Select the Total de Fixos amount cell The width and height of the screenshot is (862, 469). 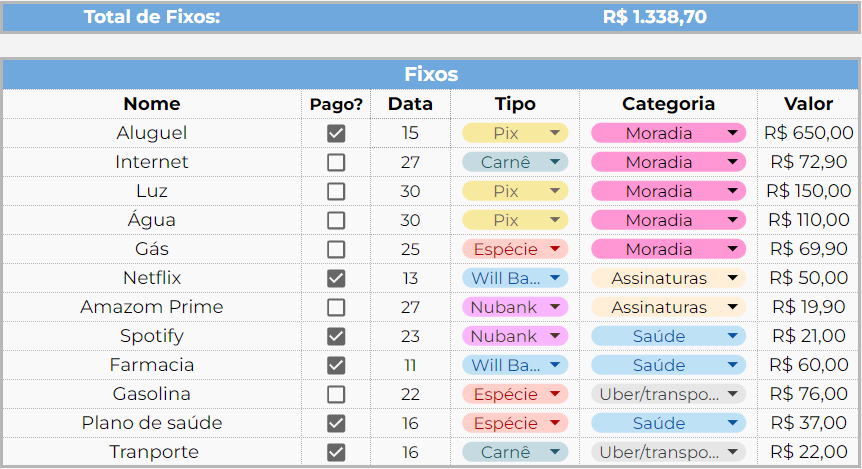[x=654, y=17]
